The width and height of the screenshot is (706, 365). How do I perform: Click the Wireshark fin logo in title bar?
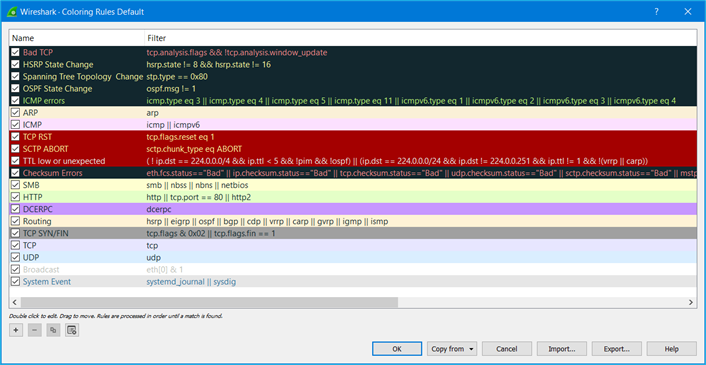[x=11, y=12]
